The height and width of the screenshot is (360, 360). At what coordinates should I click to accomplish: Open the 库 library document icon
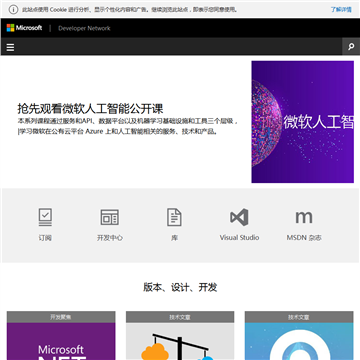174,217
